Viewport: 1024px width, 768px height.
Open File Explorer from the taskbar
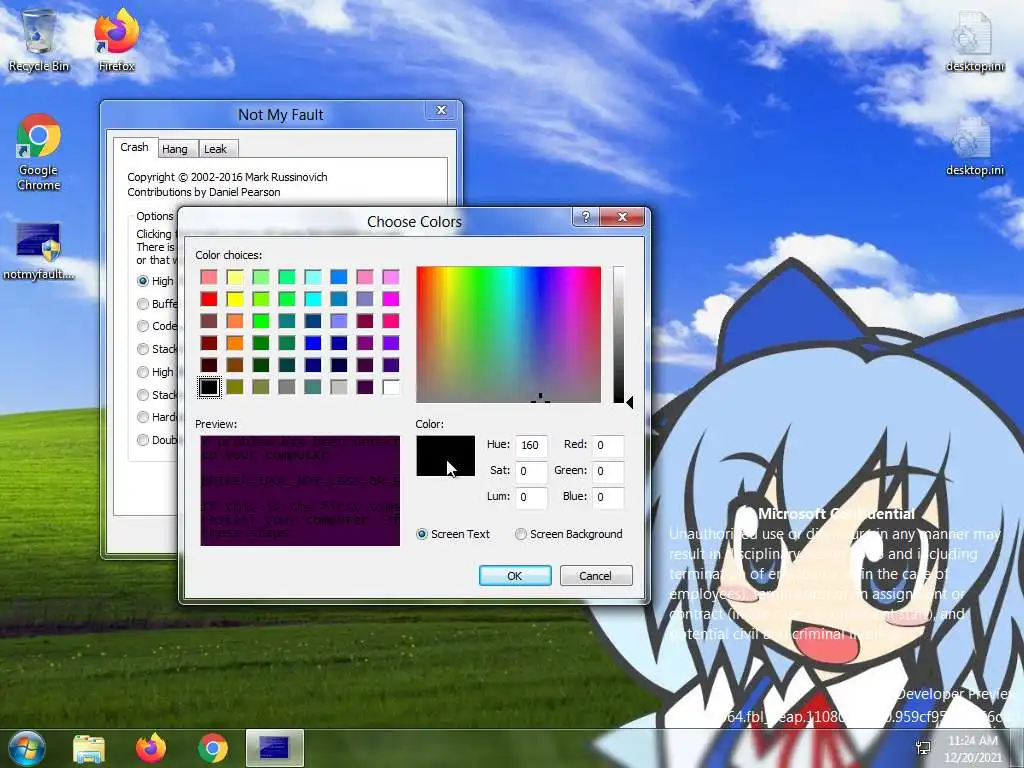[x=89, y=748]
